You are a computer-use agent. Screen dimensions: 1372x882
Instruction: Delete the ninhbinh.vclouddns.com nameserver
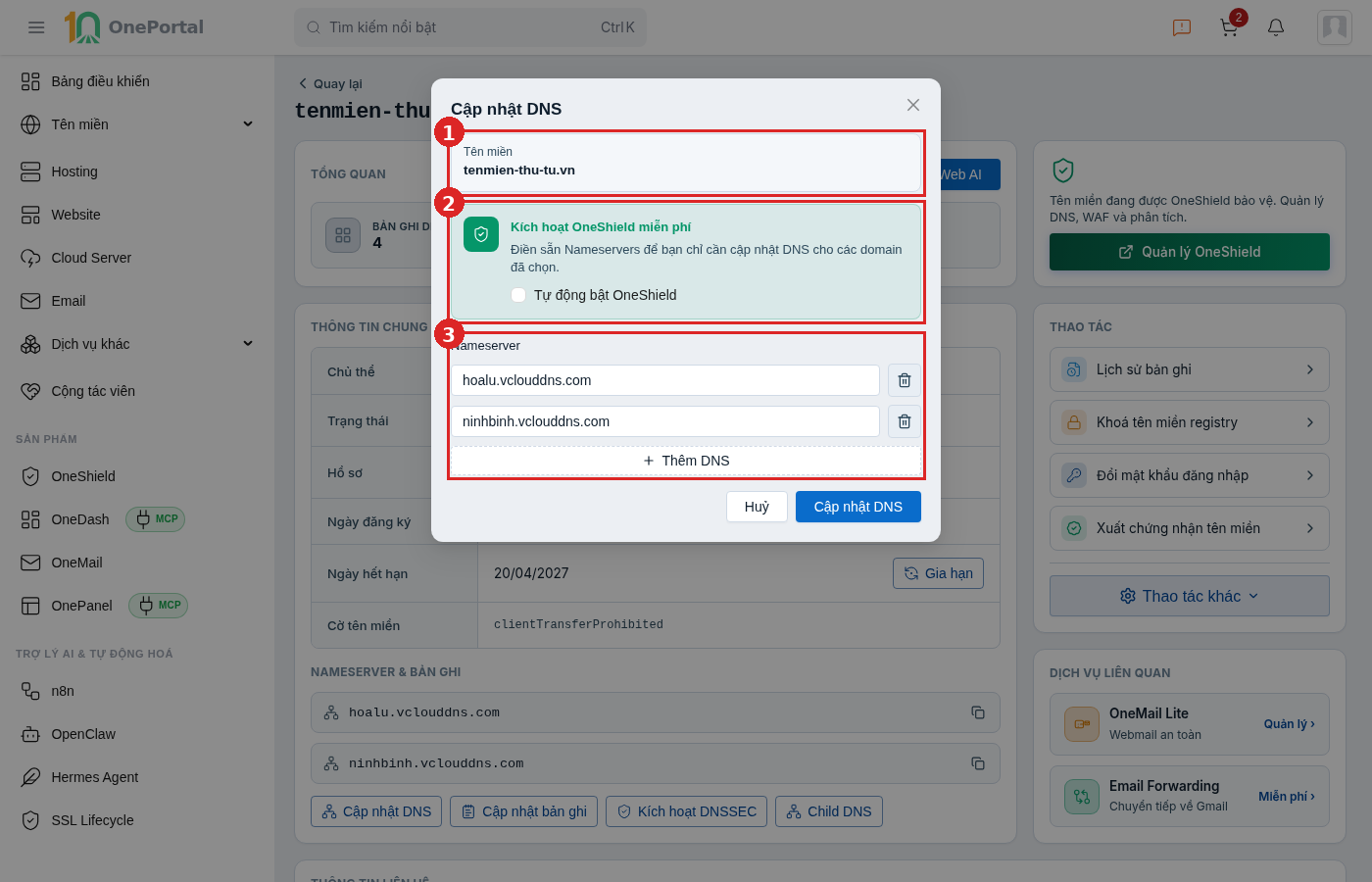click(x=905, y=421)
